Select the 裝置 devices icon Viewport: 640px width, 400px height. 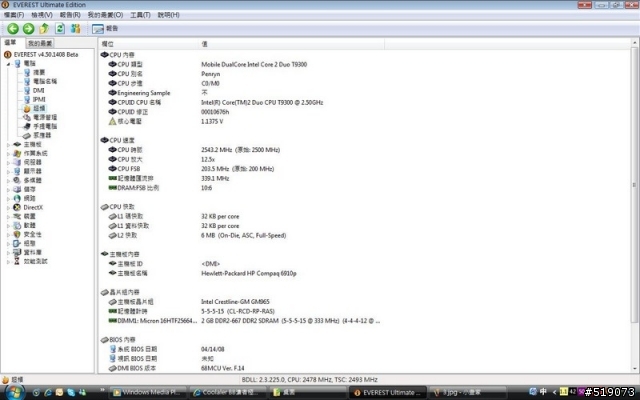pyautogui.click(x=17, y=216)
